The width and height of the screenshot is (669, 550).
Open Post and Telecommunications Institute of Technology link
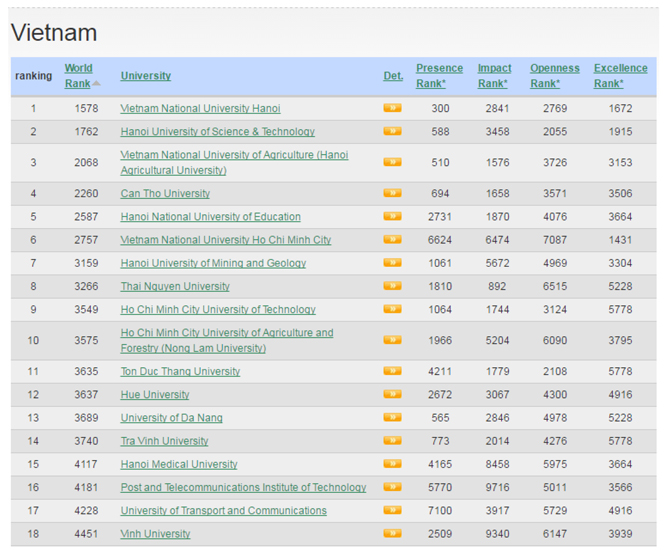[243, 487]
